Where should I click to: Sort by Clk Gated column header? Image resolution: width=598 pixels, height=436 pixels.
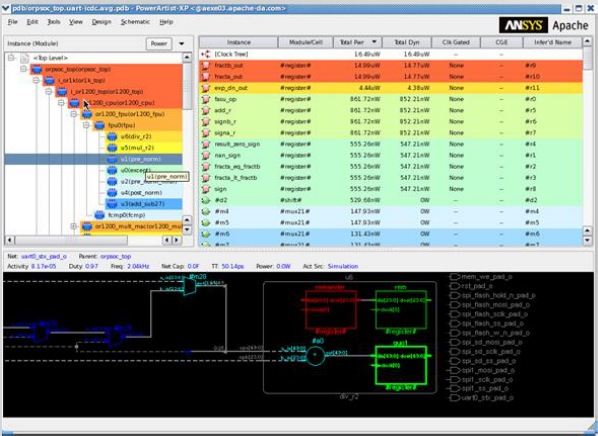456,42
